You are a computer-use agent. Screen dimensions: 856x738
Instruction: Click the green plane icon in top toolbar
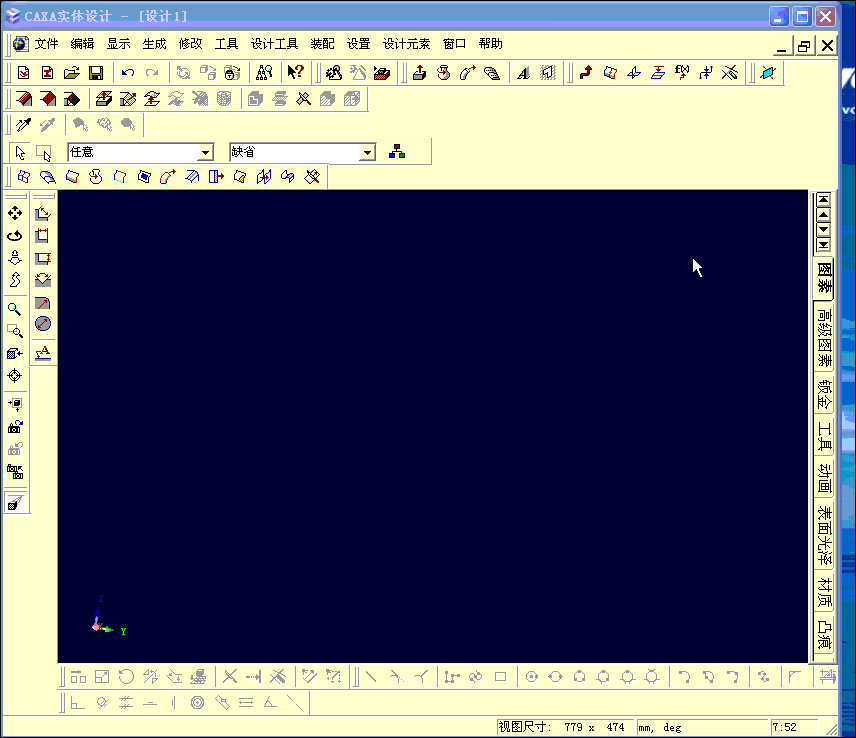point(768,73)
